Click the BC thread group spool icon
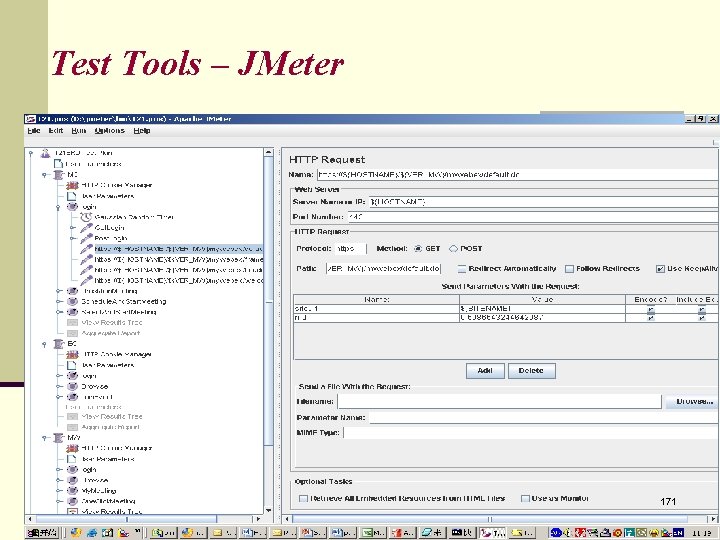The width and height of the screenshot is (720, 540). tap(59, 344)
